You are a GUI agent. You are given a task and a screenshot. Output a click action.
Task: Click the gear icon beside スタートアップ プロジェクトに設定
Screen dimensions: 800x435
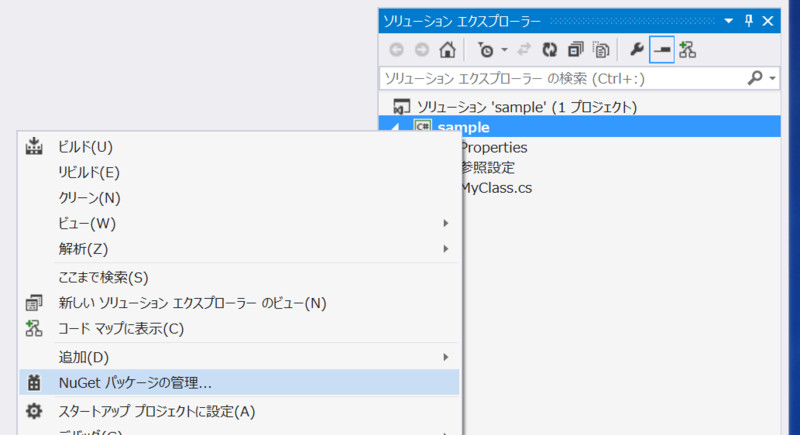34,411
